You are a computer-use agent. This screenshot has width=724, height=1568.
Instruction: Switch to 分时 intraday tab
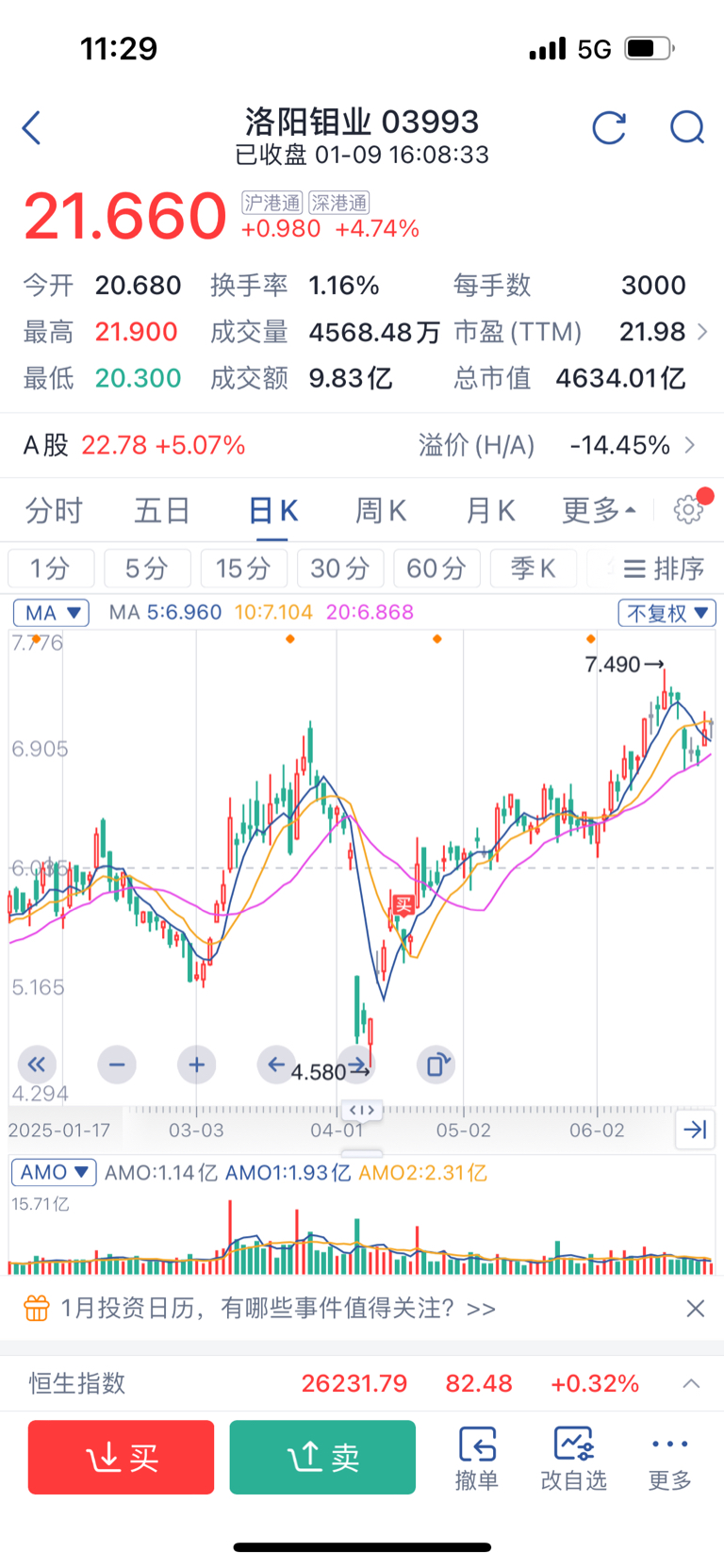tap(54, 511)
